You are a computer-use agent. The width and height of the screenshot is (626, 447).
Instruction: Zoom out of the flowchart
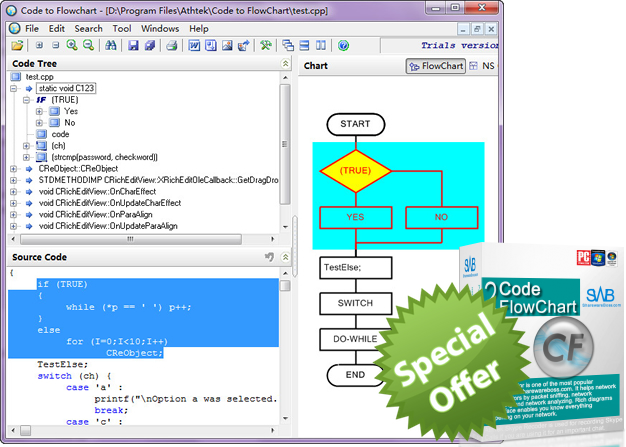(88, 45)
